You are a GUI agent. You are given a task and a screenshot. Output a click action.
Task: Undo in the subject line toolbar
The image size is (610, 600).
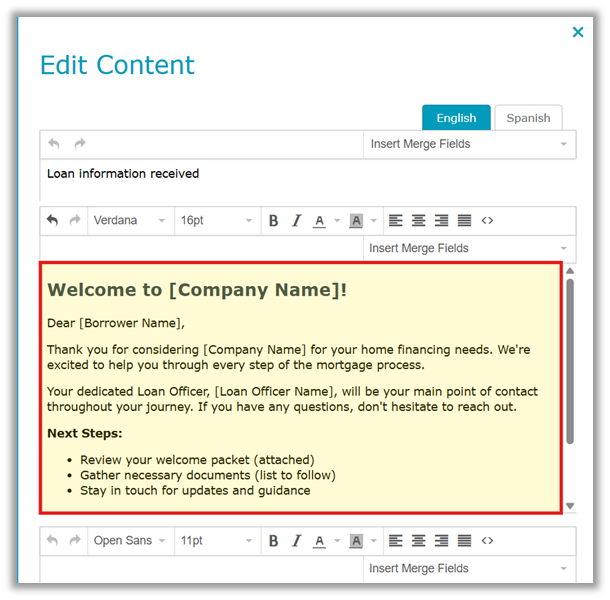pos(54,144)
